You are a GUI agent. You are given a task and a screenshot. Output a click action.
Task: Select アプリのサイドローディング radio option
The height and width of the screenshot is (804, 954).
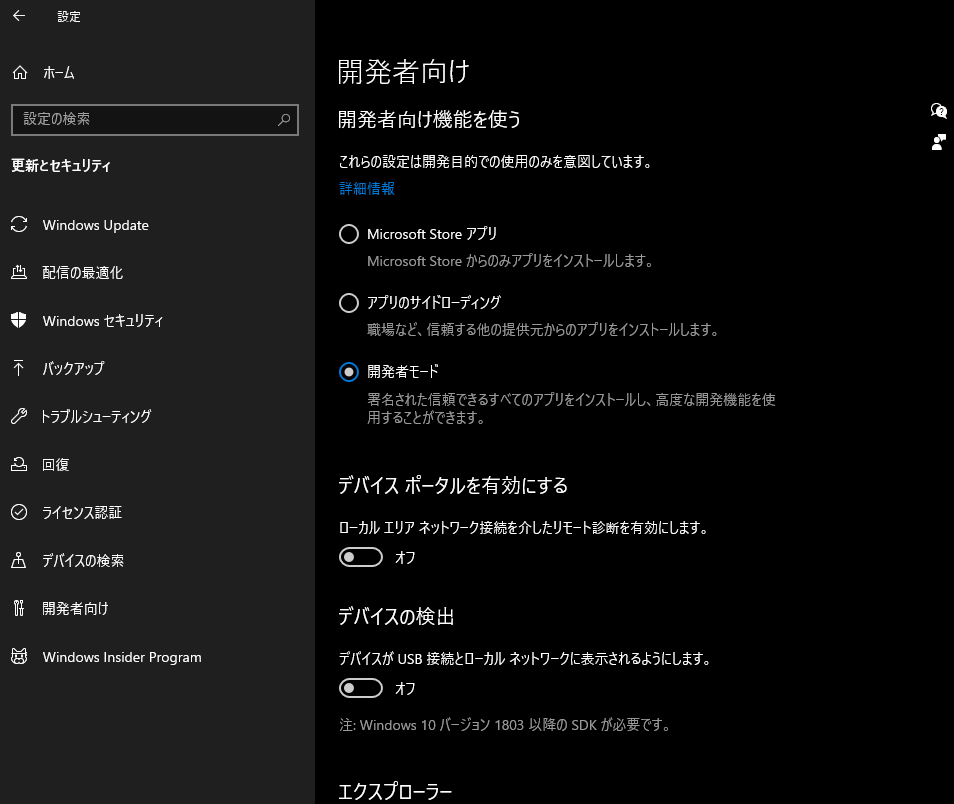point(349,302)
